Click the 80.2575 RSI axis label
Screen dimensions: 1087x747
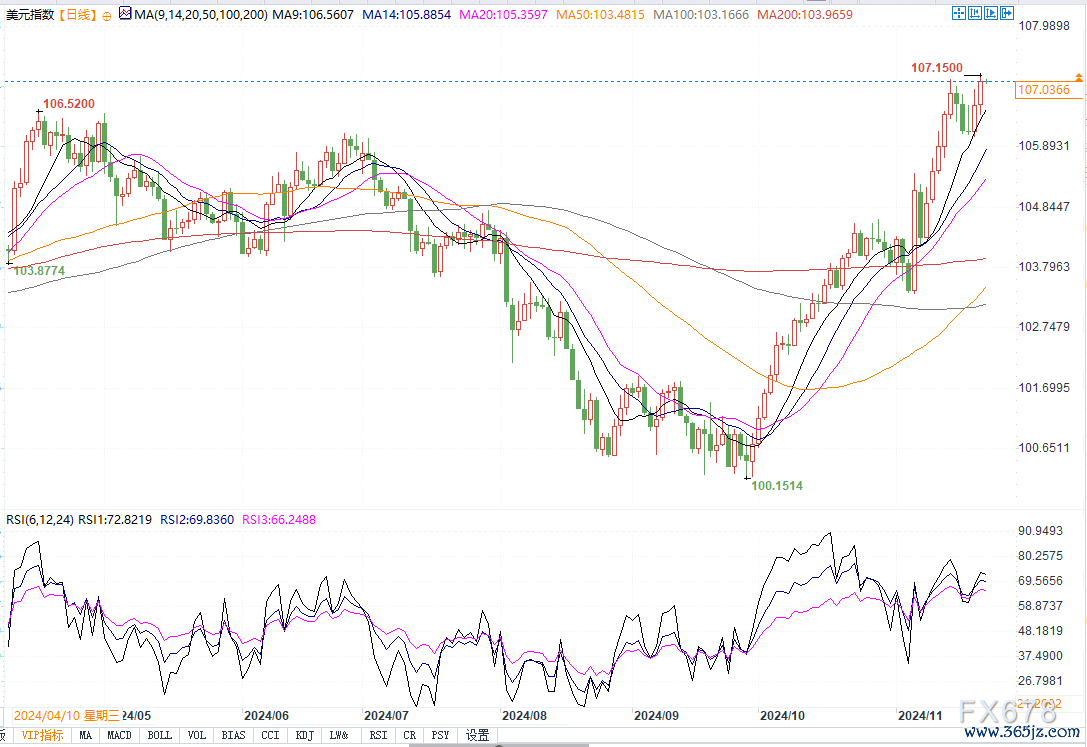coord(1041,556)
